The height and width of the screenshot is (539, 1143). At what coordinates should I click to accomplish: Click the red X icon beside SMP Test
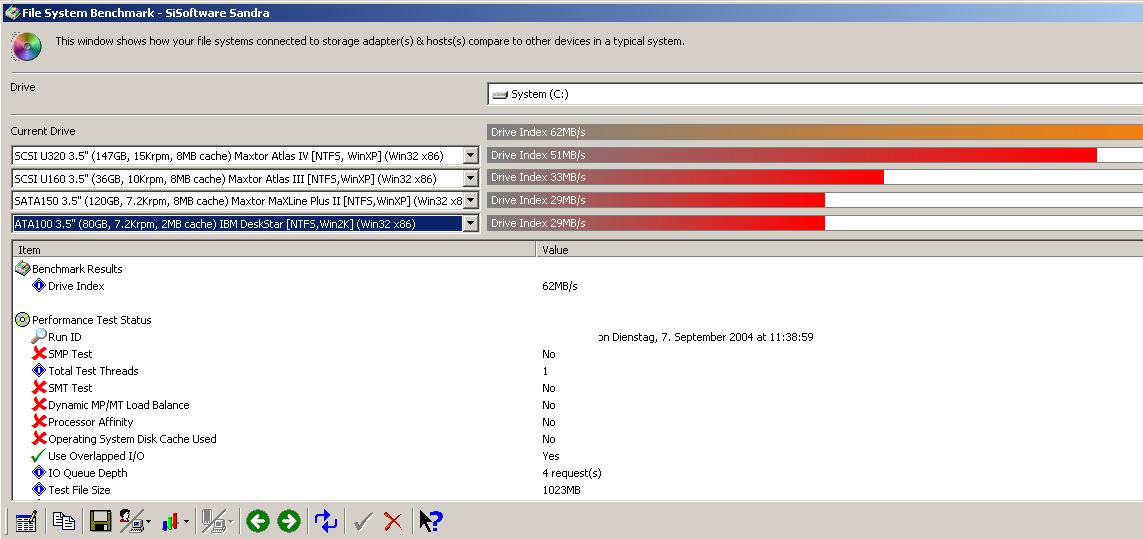click(x=39, y=354)
